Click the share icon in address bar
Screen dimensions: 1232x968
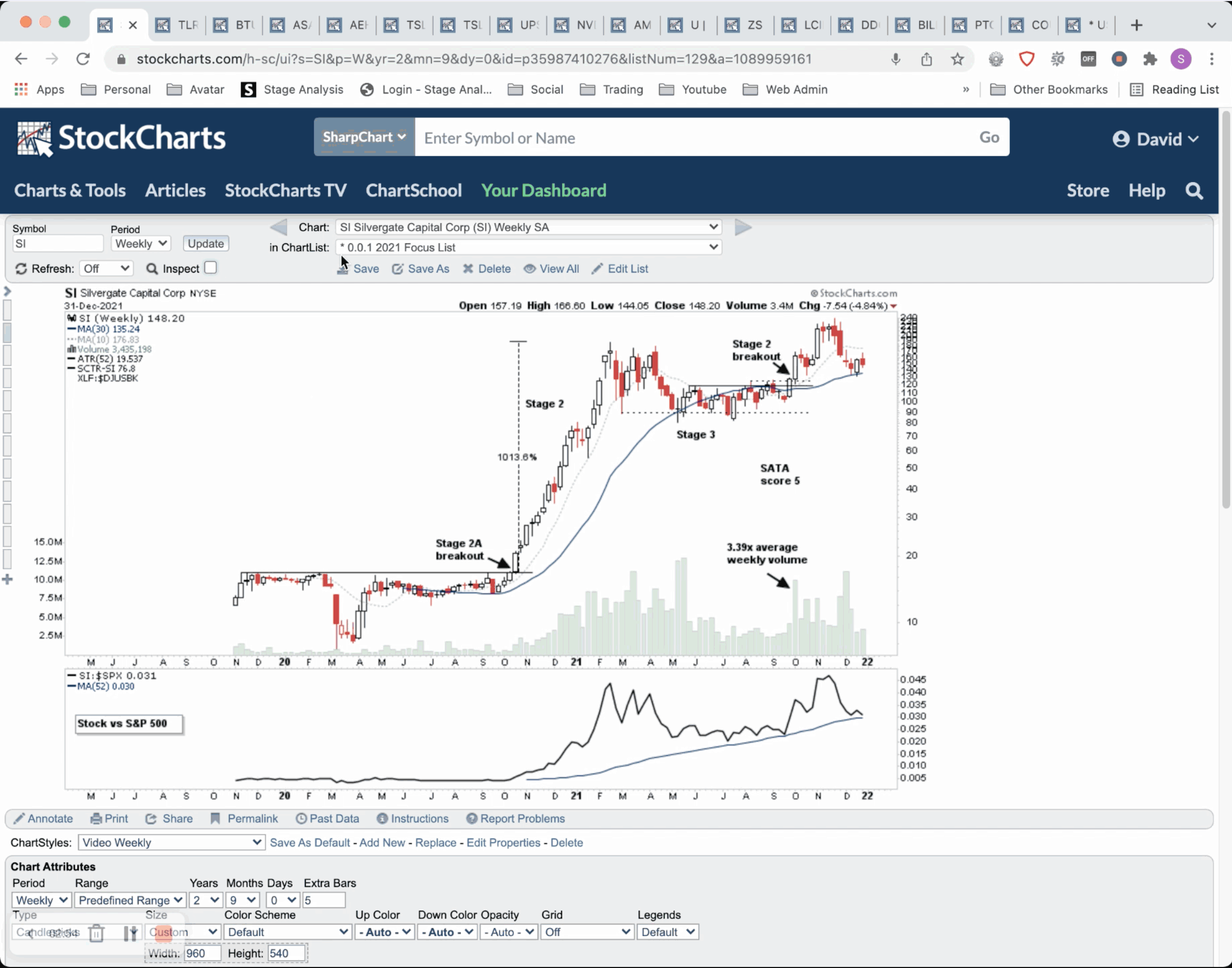tap(927, 59)
